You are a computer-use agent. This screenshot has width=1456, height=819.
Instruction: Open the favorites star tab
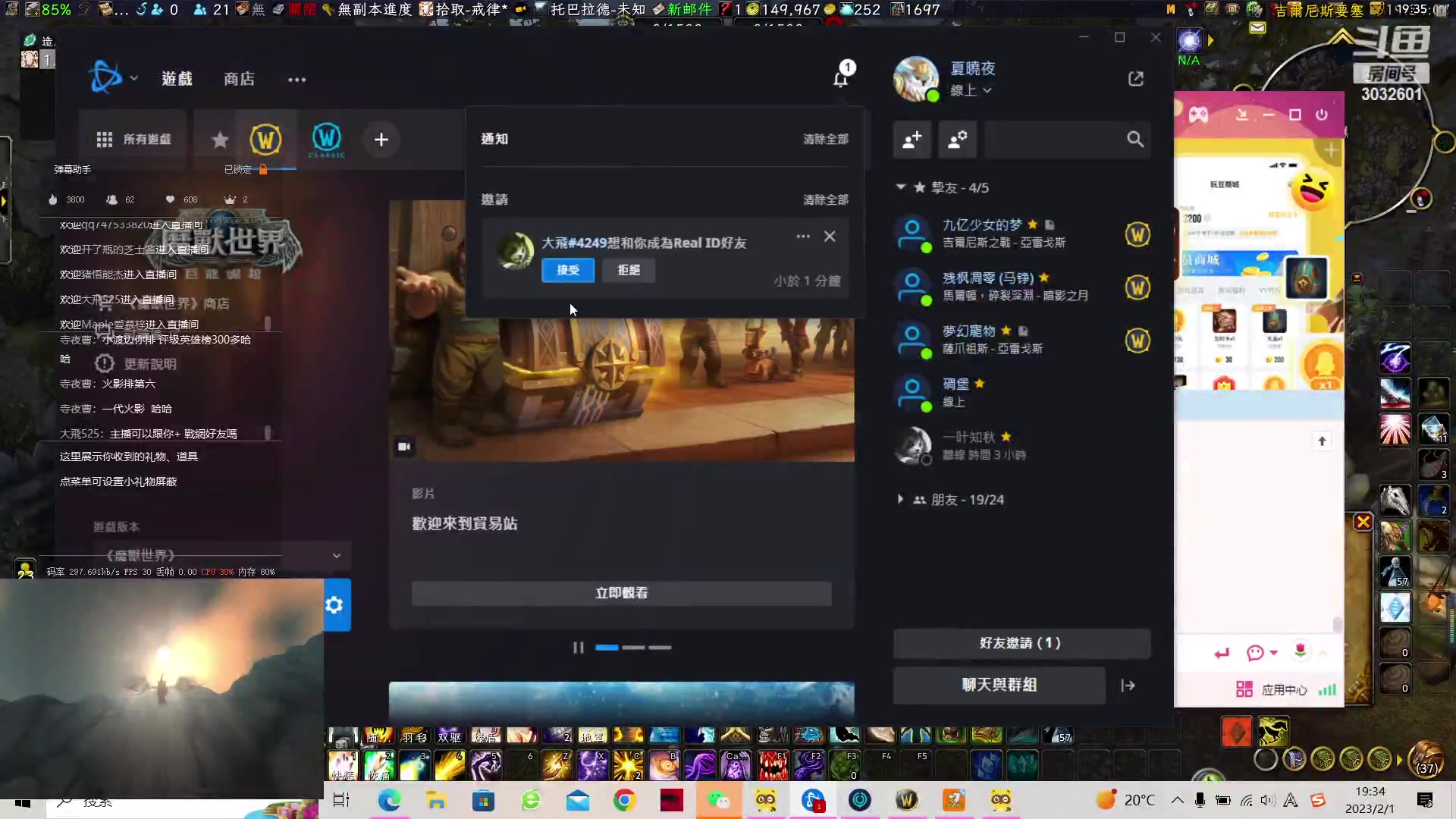[220, 140]
